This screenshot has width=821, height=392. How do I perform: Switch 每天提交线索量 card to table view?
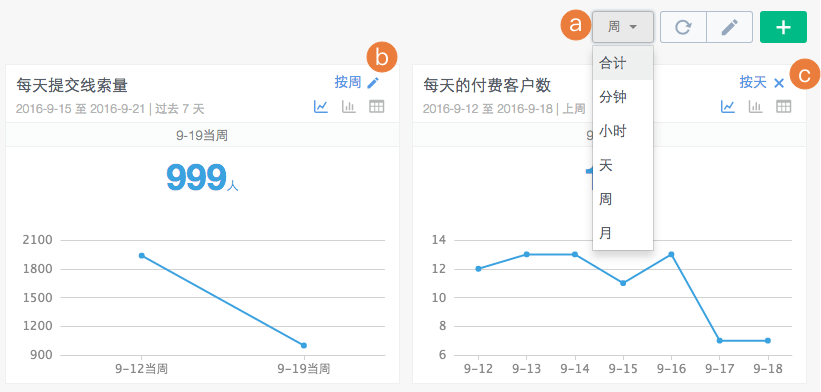point(376,107)
